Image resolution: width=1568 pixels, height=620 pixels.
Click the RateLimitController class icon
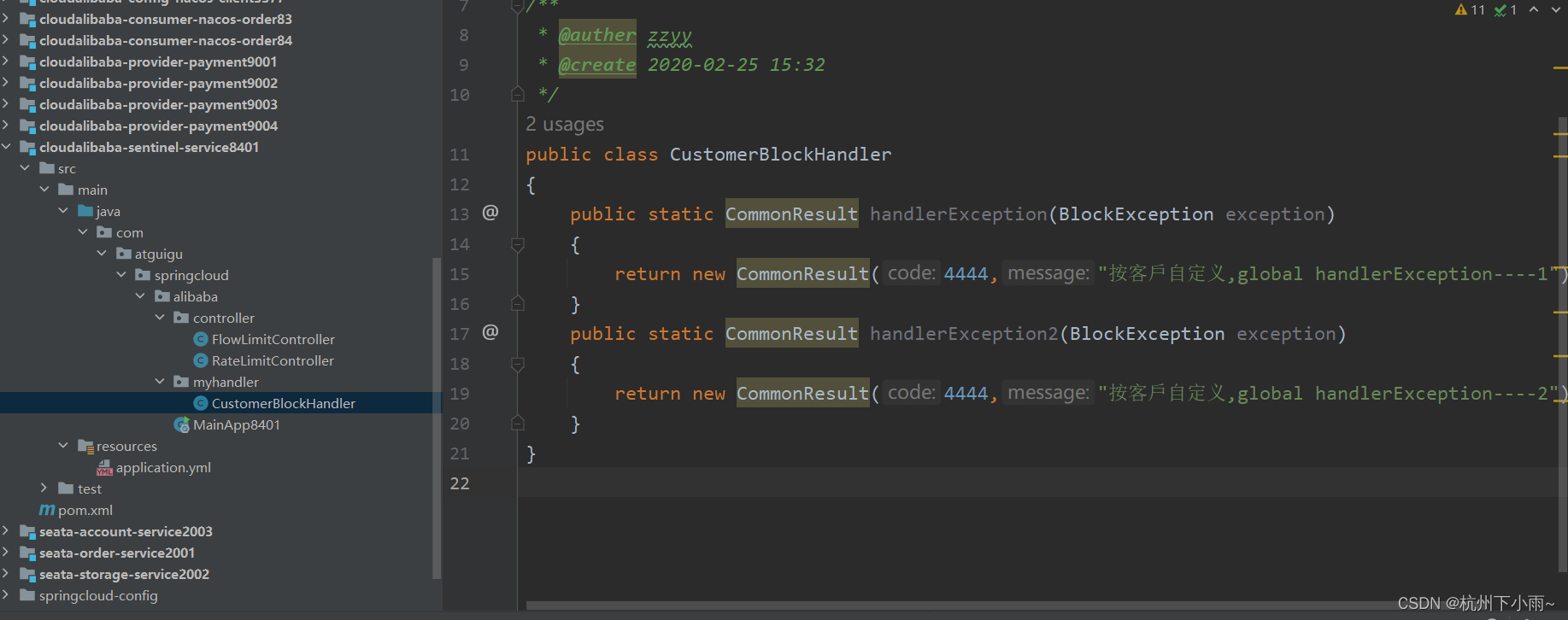coord(201,360)
